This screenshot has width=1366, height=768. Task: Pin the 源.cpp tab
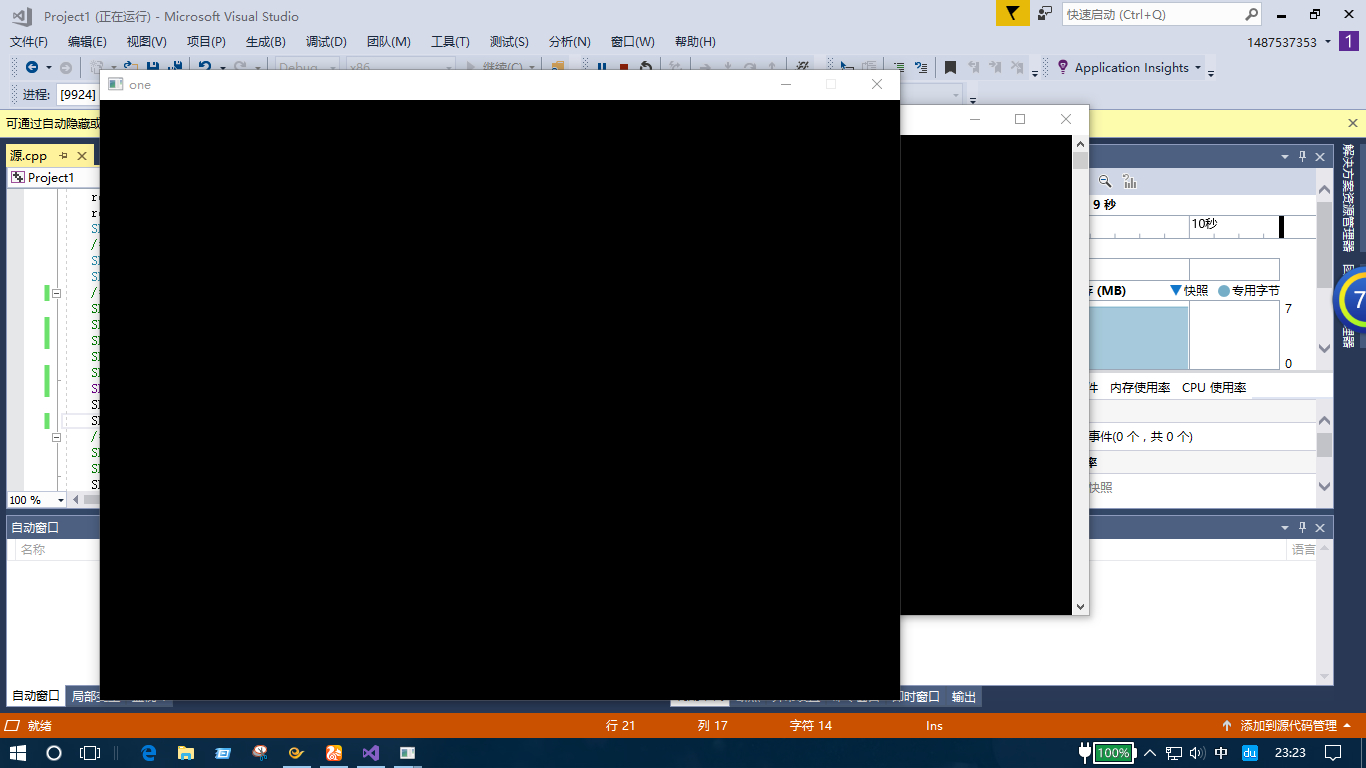62,156
